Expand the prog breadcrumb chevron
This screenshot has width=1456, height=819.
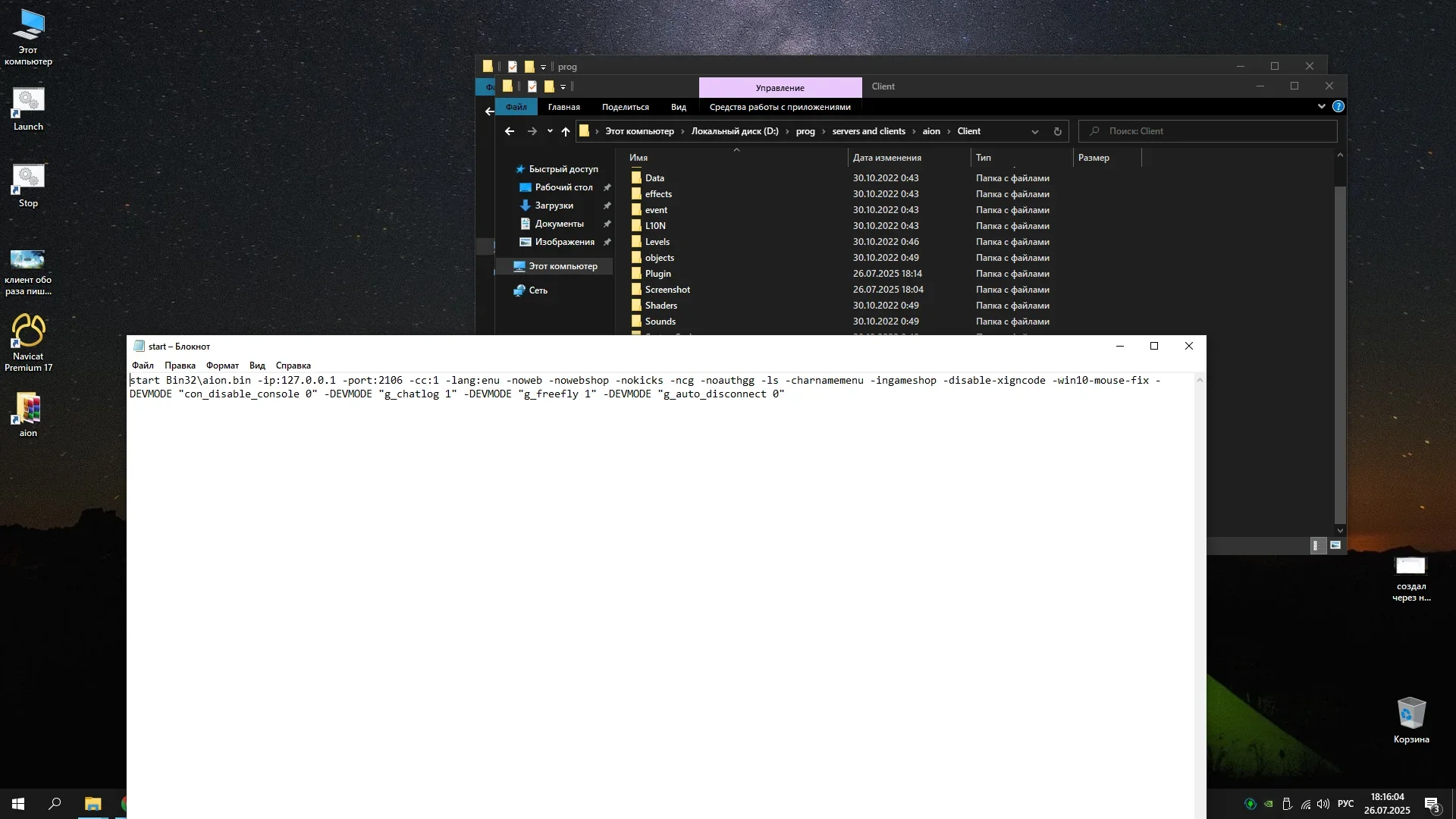click(824, 131)
